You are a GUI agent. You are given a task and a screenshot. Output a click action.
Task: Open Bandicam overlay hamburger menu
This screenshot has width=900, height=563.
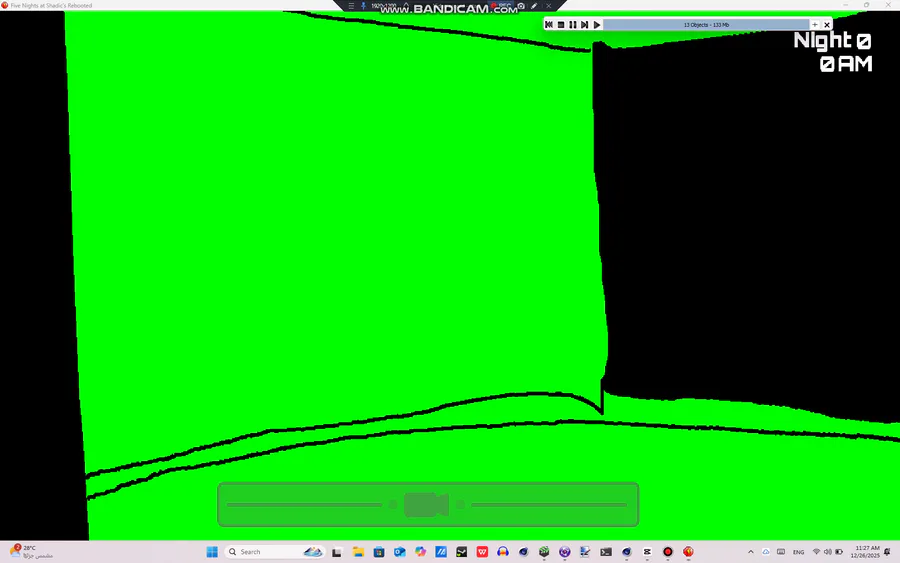(x=351, y=6)
